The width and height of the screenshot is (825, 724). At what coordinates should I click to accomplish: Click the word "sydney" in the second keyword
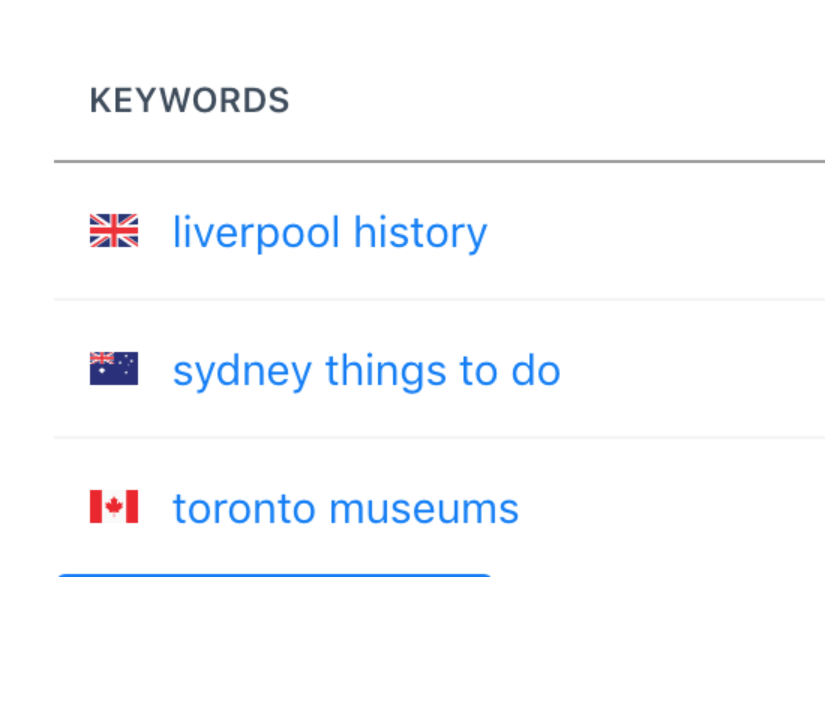click(243, 372)
